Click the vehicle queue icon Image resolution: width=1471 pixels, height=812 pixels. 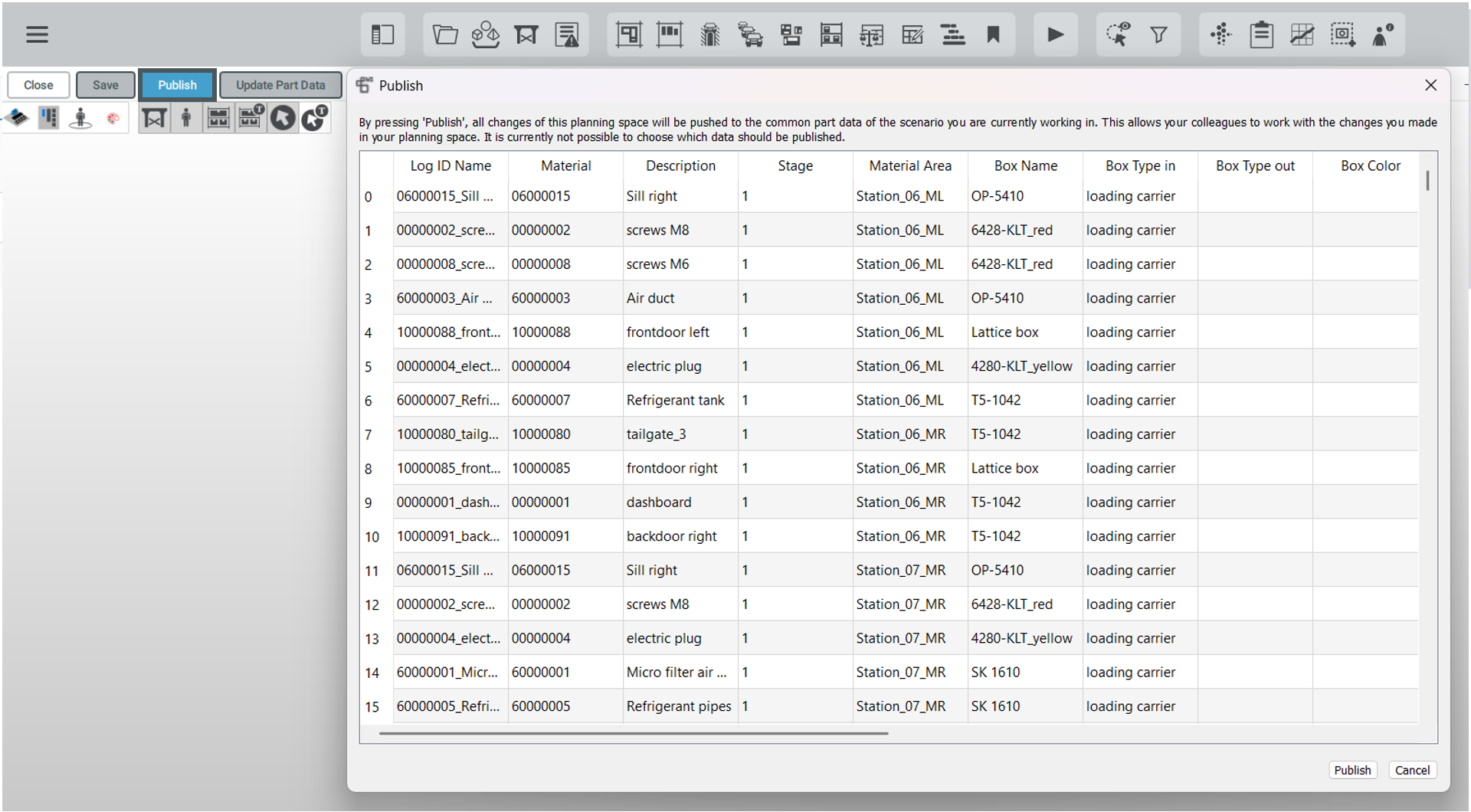point(751,34)
